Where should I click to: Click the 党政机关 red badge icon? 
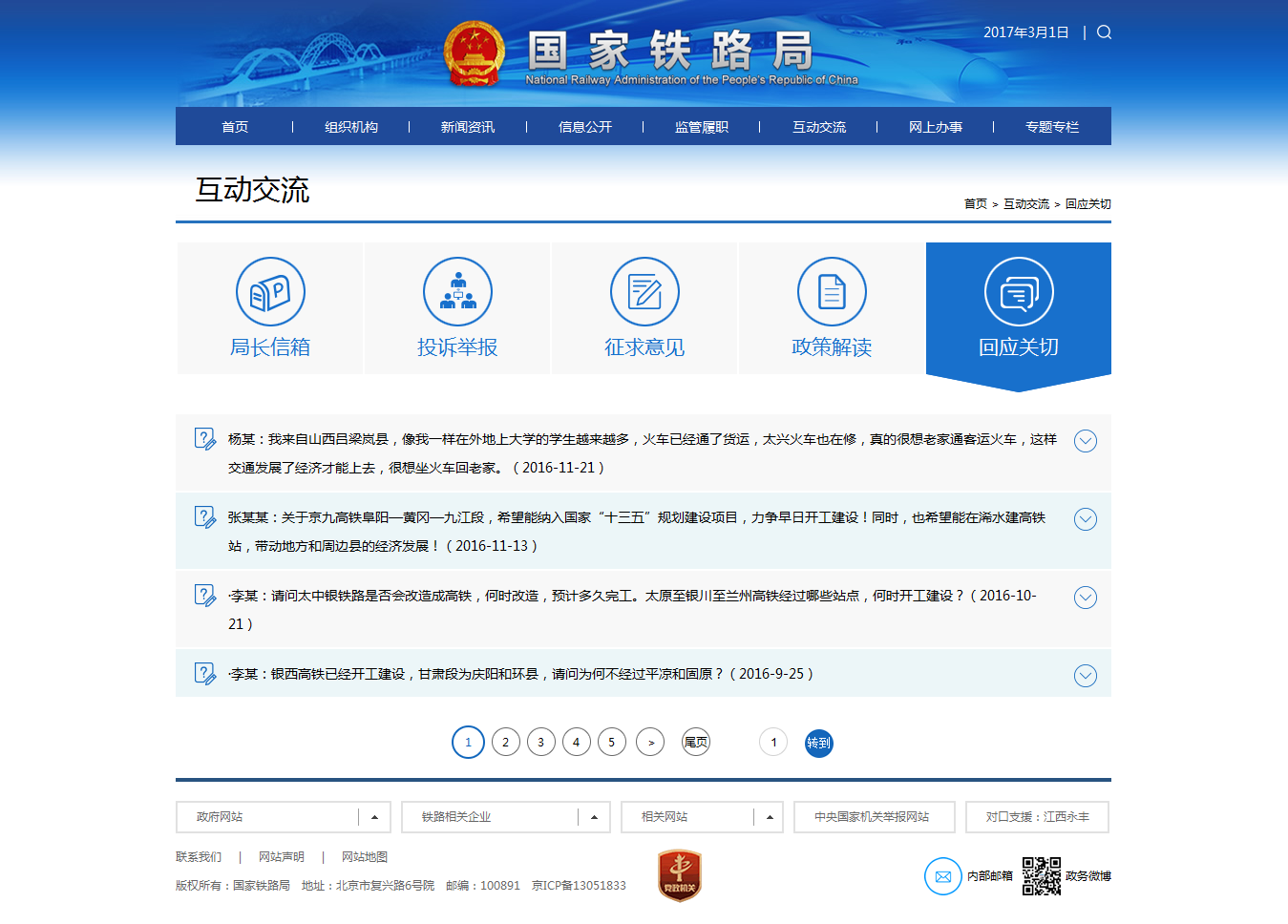click(x=680, y=875)
